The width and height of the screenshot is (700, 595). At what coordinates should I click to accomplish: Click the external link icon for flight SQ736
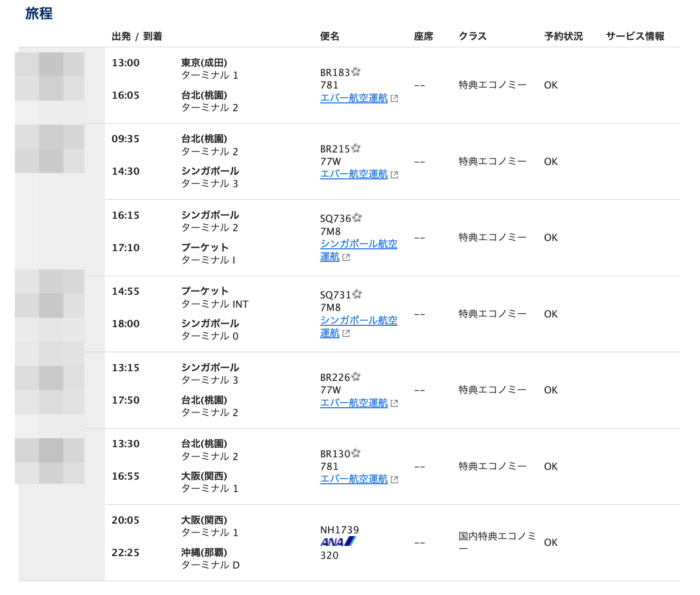(346, 257)
